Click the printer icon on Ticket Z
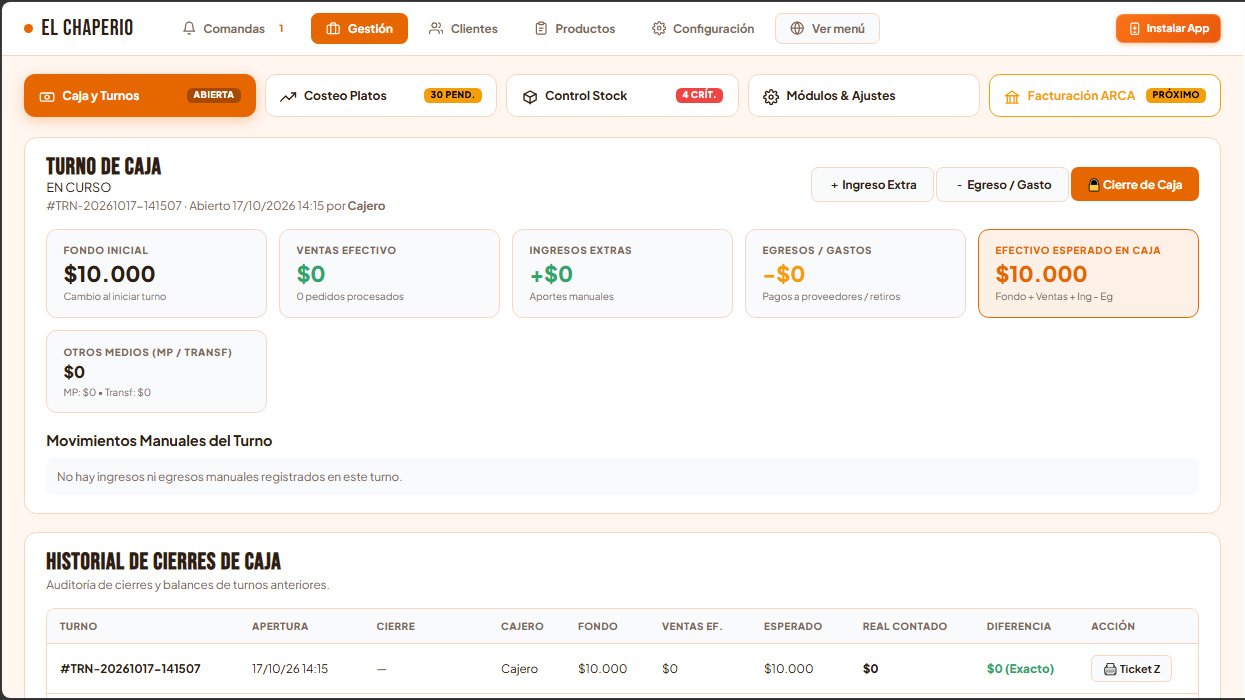1245x700 pixels. [1110, 669]
